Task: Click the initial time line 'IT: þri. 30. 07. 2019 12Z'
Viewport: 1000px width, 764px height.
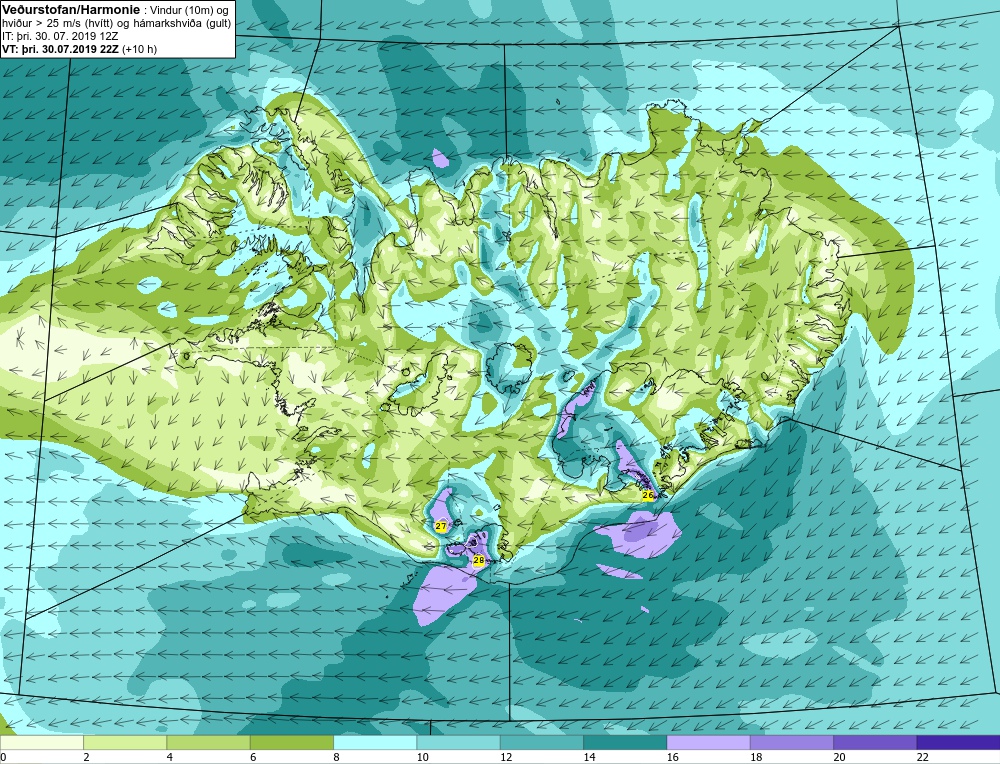Action: click(60, 36)
